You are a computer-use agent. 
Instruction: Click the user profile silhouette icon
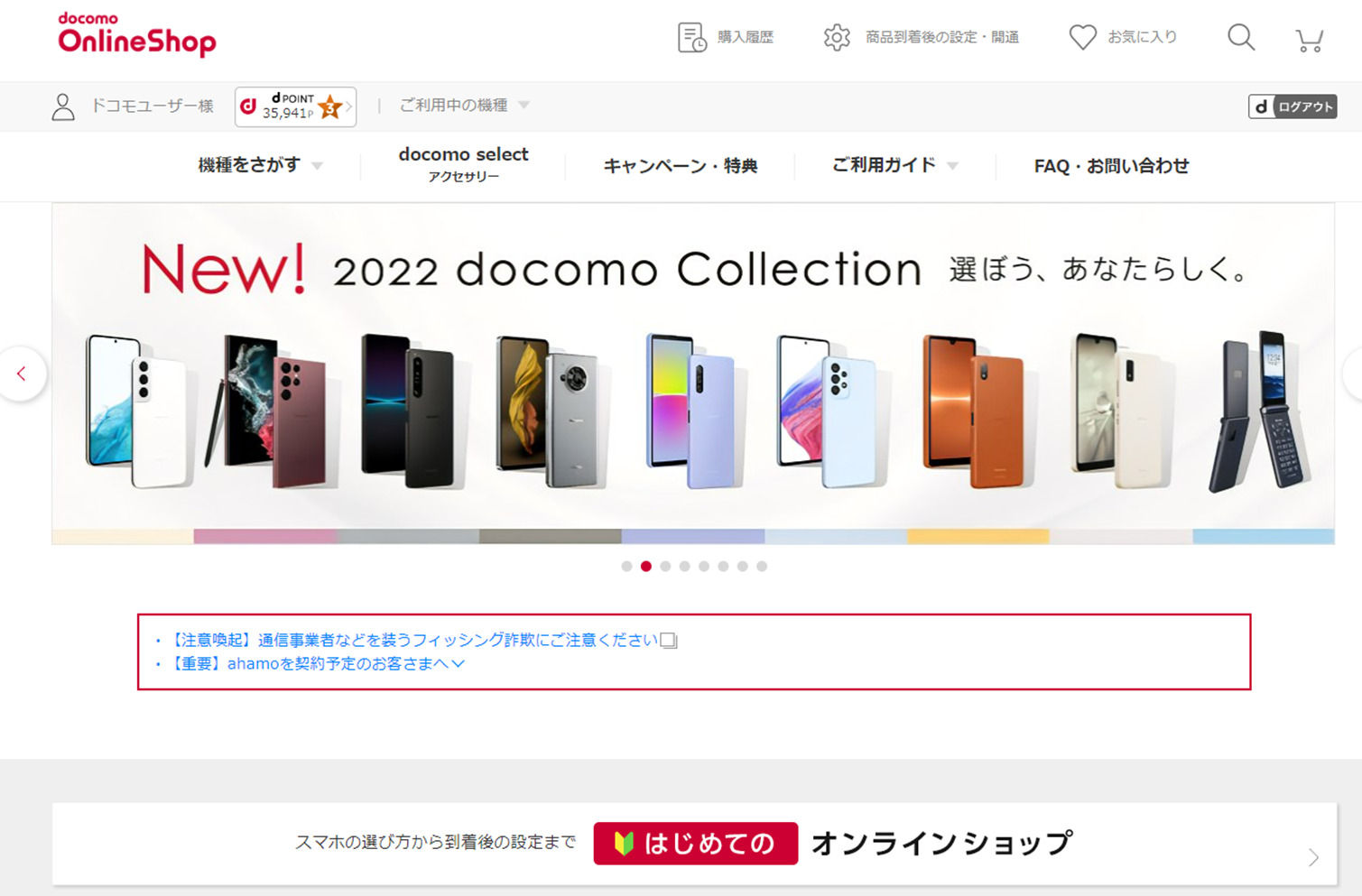[63, 106]
